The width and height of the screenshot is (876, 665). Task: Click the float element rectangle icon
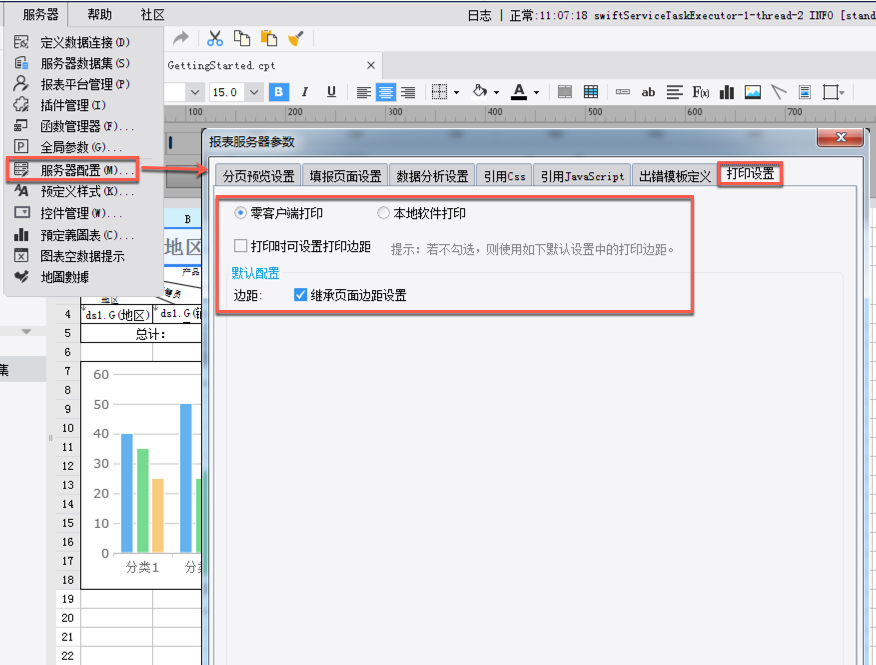pos(830,92)
